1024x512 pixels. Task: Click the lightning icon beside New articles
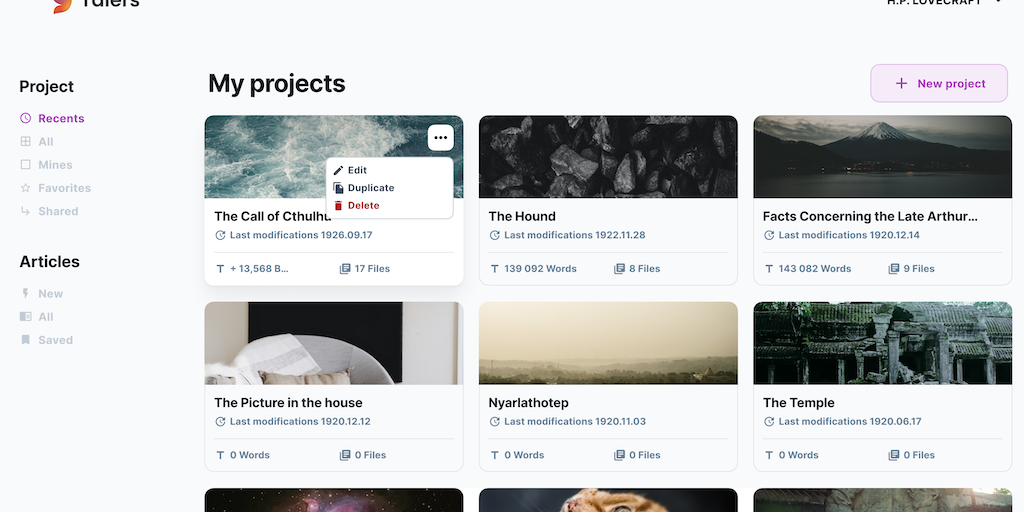coord(26,294)
